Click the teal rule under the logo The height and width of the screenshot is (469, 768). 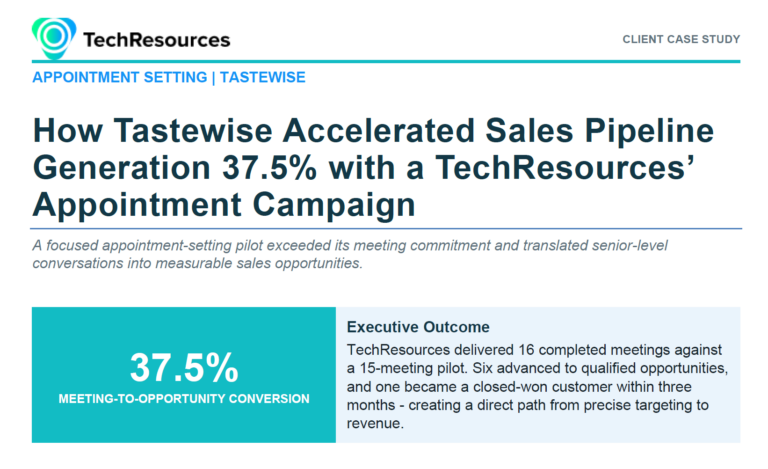tap(386, 62)
